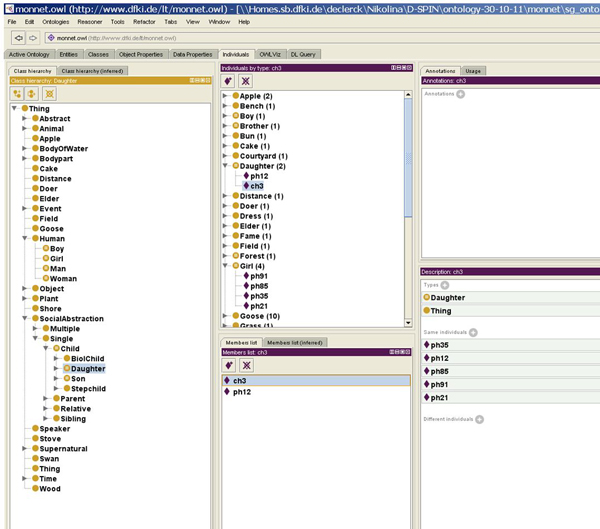
Task: Click delete individual icon in Members list panel
Action: pyautogui.click(x=246, y=365)
